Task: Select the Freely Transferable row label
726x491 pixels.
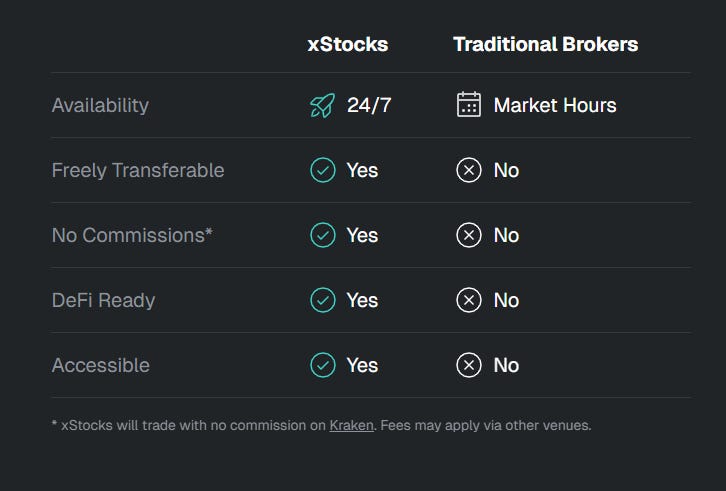Action: 138,170
